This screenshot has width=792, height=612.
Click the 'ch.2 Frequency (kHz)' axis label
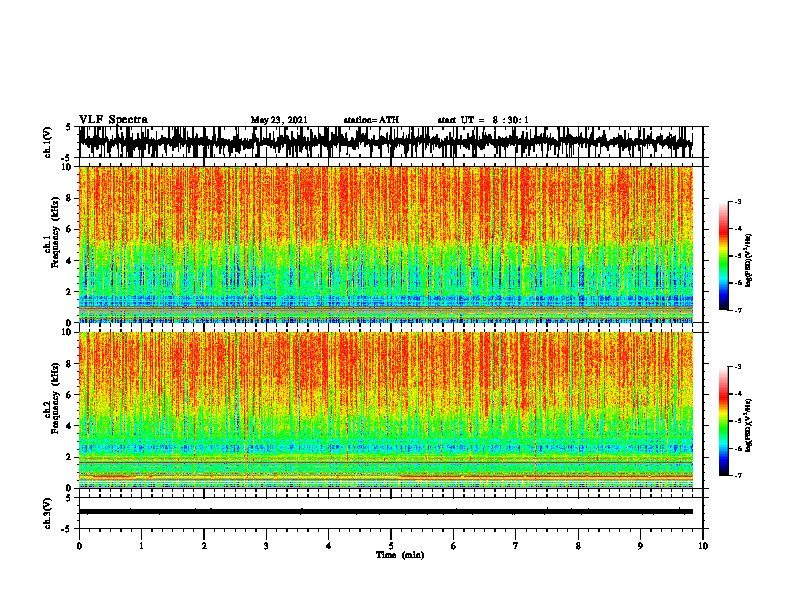point(52,399)
